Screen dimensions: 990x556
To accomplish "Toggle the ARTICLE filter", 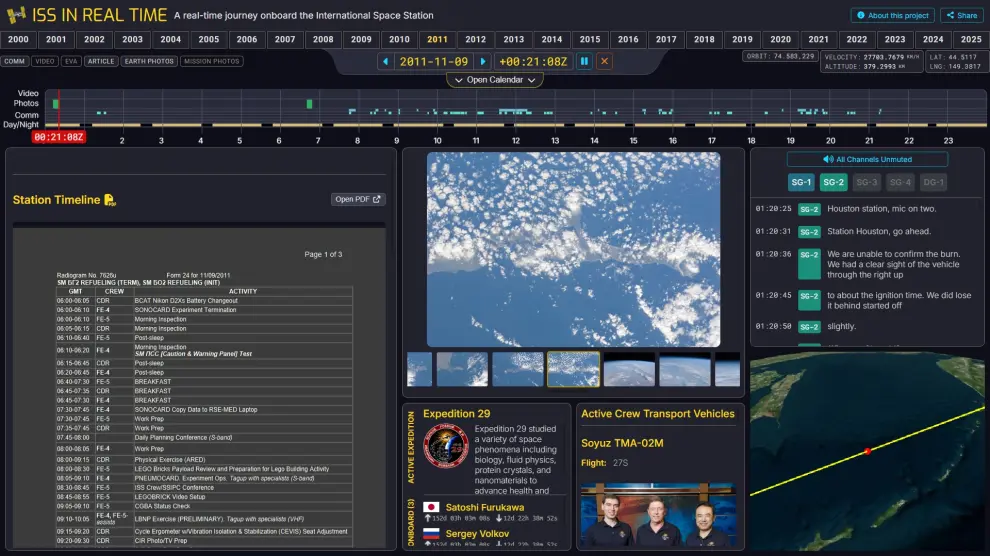I will [x=101, y=61].
